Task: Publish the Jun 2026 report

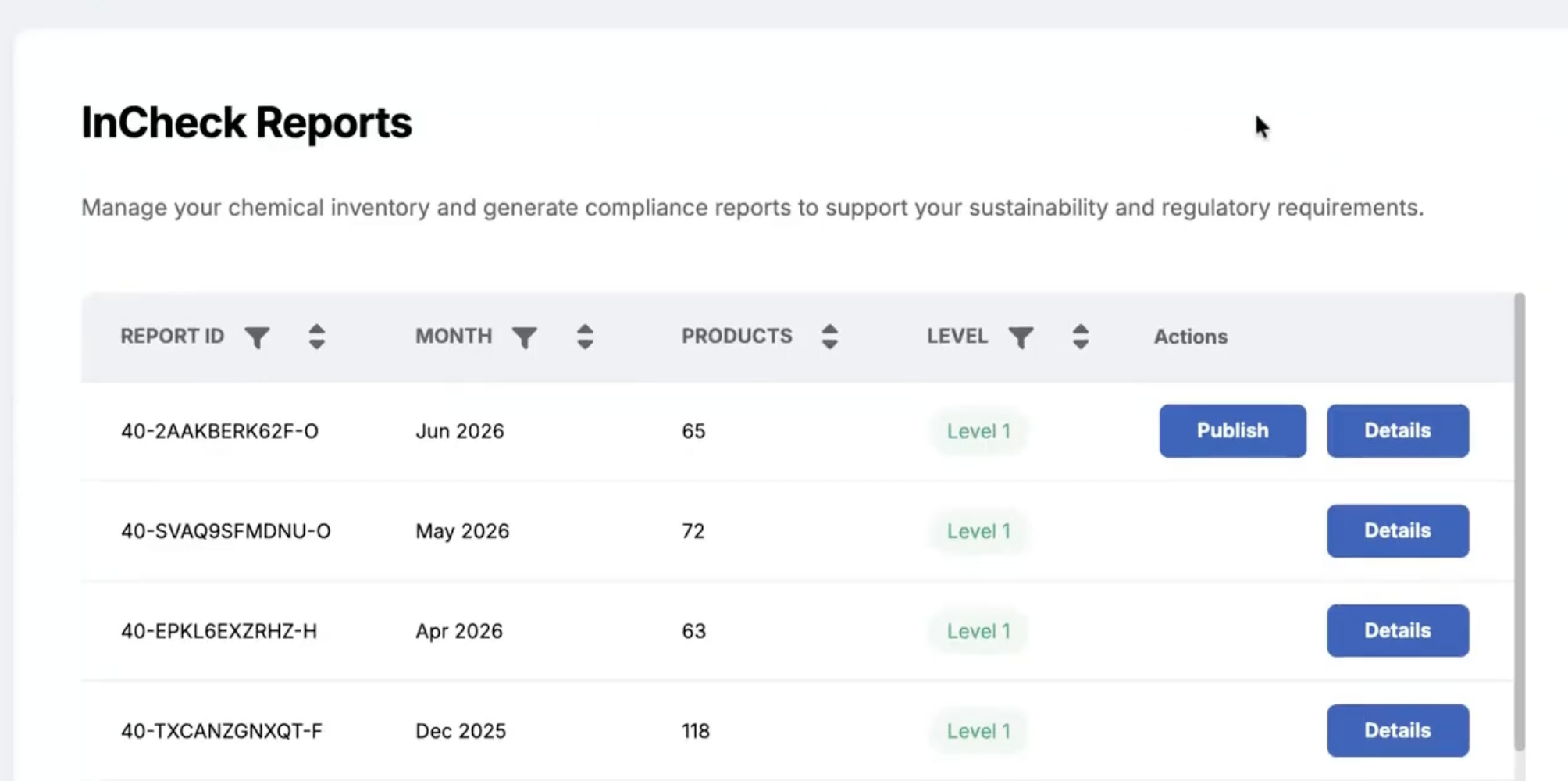Action: pyautogui.click(x=1232, y=431)
